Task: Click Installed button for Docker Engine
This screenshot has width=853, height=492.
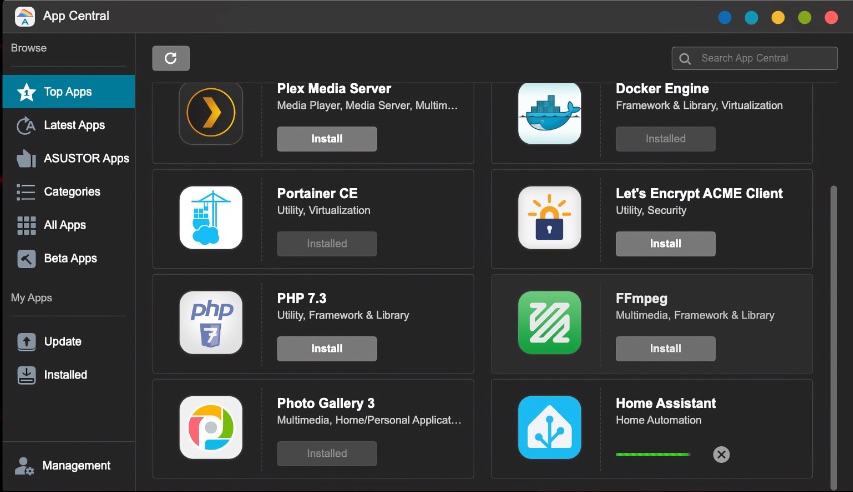Action: [666, 139]
